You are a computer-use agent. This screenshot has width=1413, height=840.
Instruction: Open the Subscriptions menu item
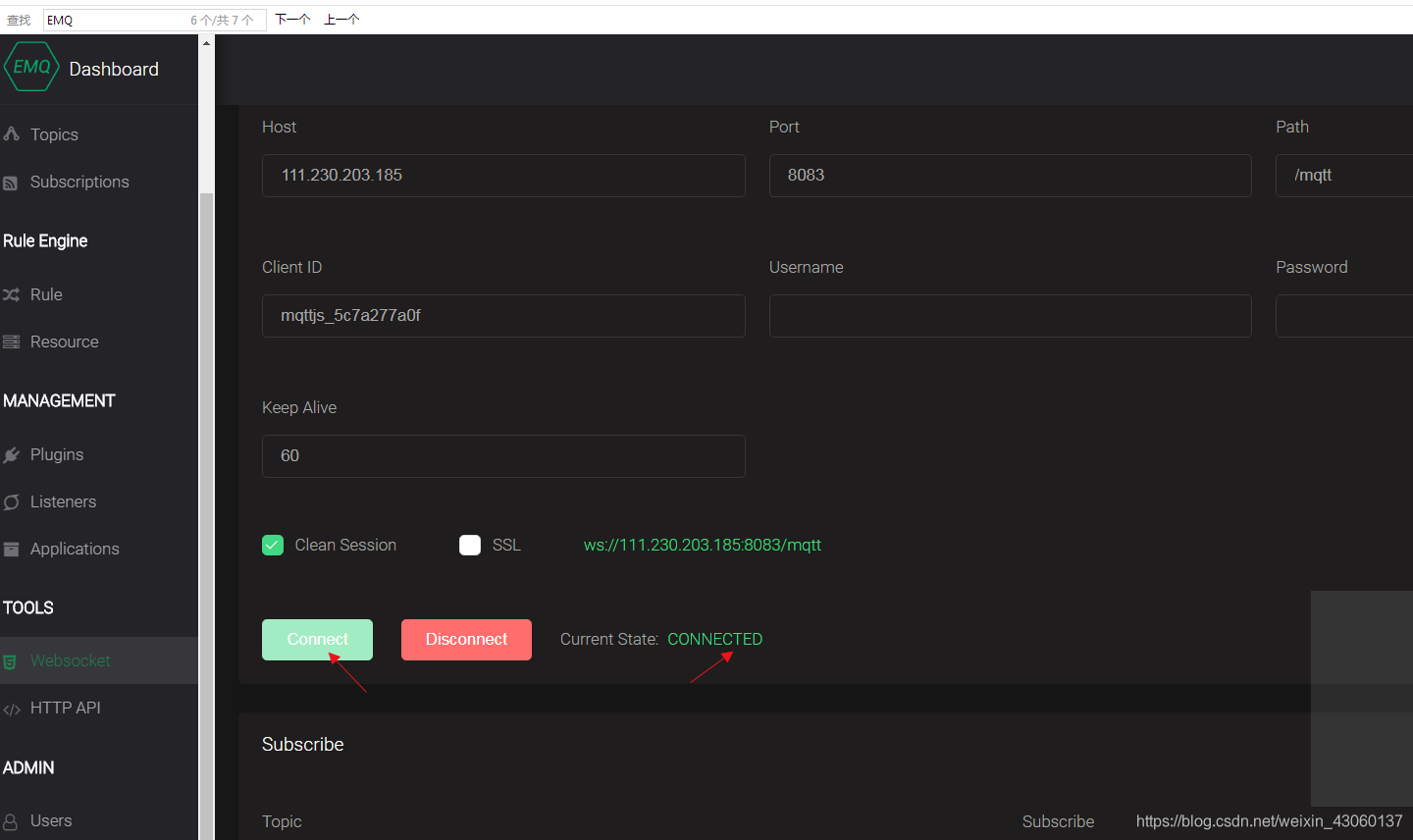point(79,182)
